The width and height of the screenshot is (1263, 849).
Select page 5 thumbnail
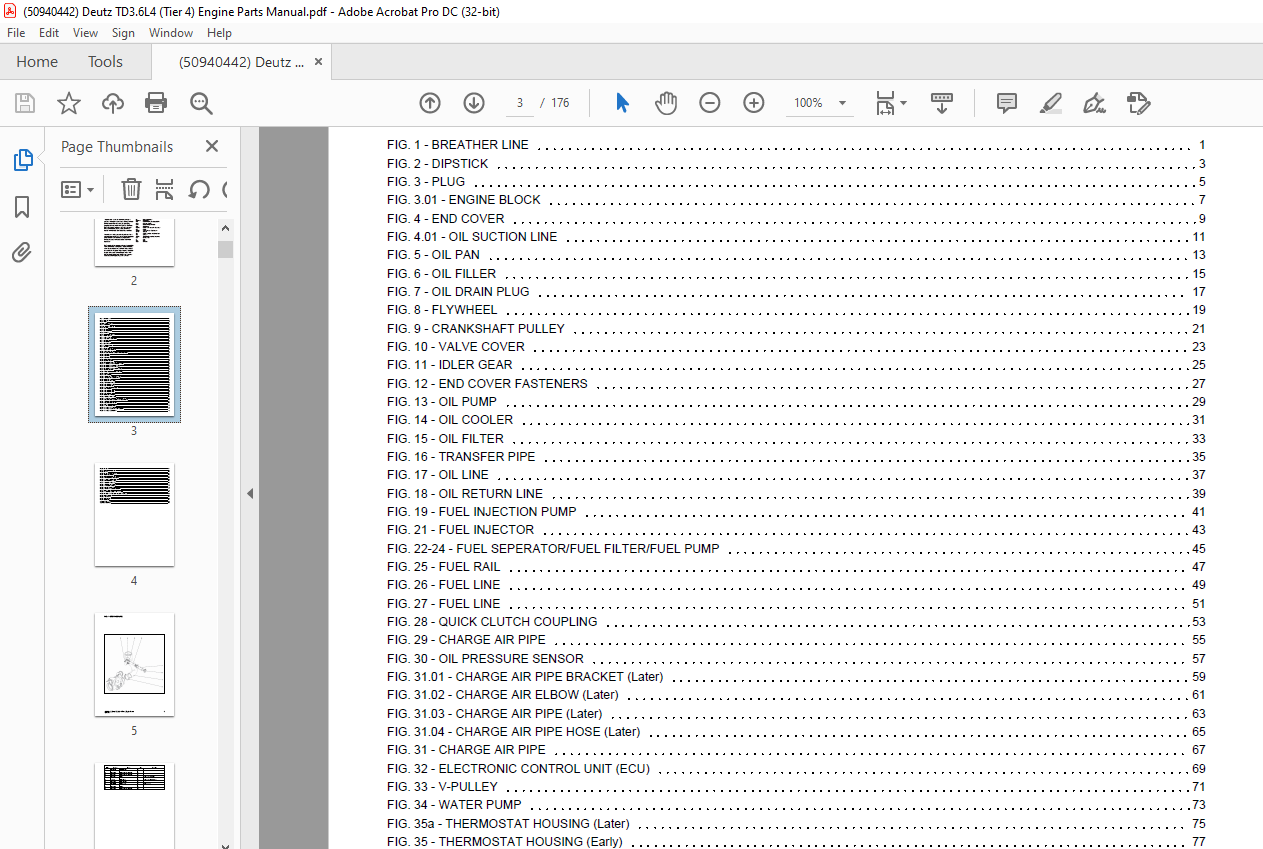pos(134,664)
